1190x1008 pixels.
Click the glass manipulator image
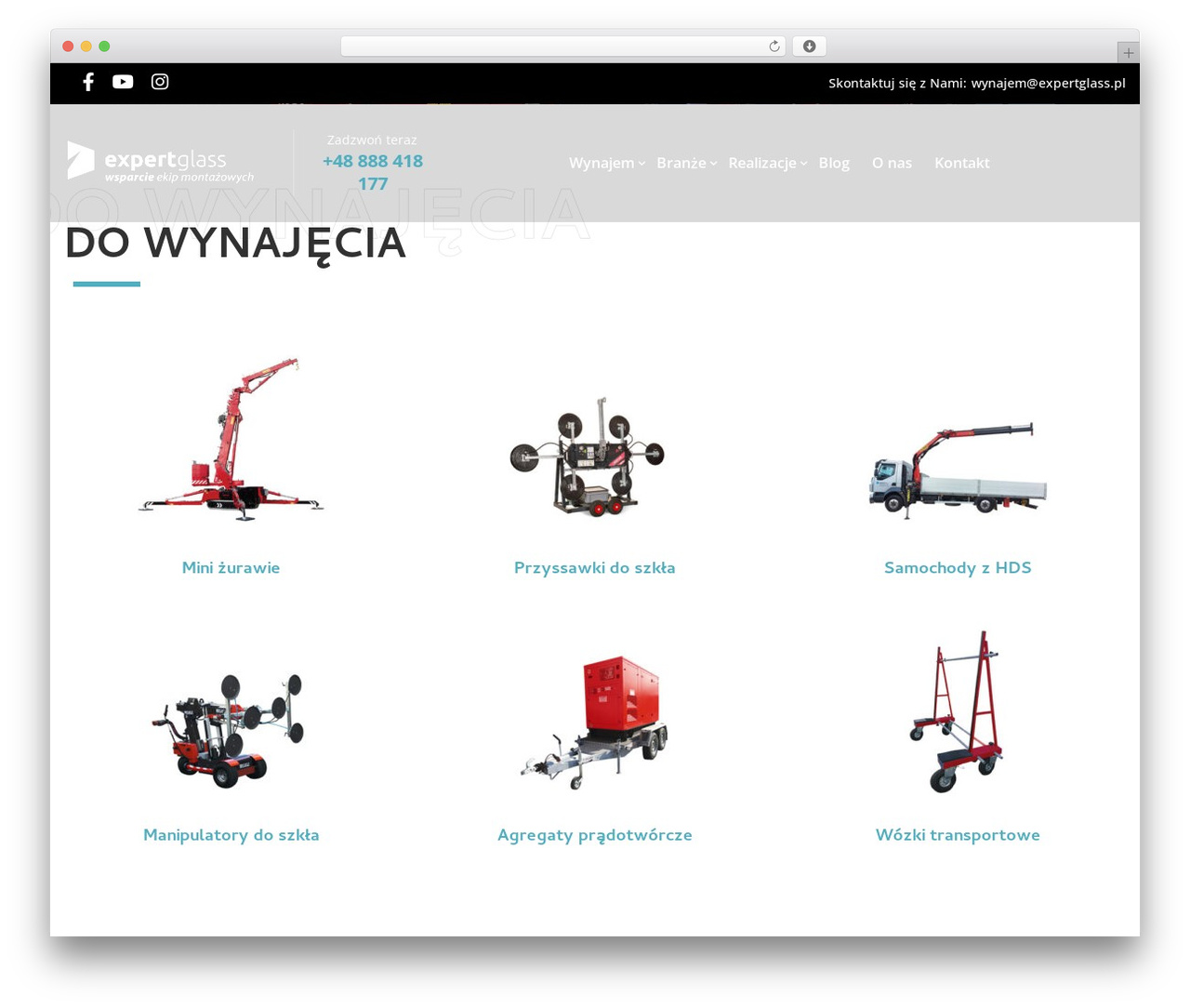click(228, 731)
